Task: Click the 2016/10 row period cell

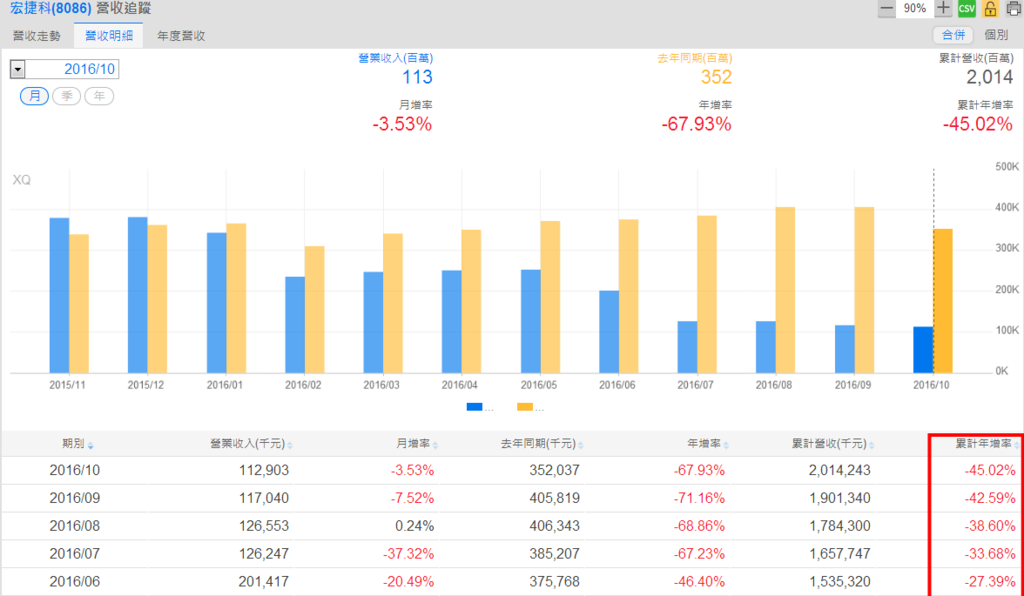Action: 74,470
